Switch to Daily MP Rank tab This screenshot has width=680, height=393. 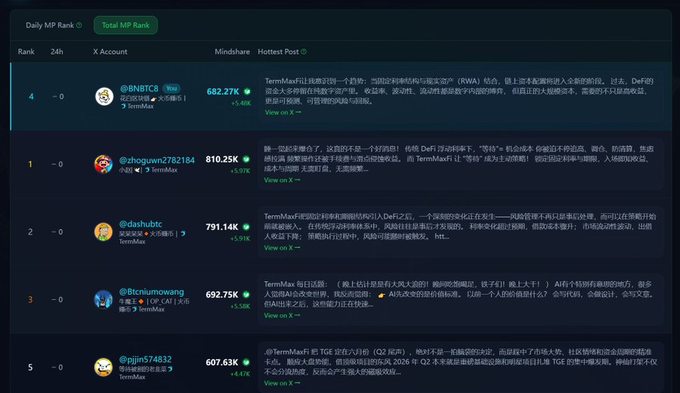[x=50, y=25]
